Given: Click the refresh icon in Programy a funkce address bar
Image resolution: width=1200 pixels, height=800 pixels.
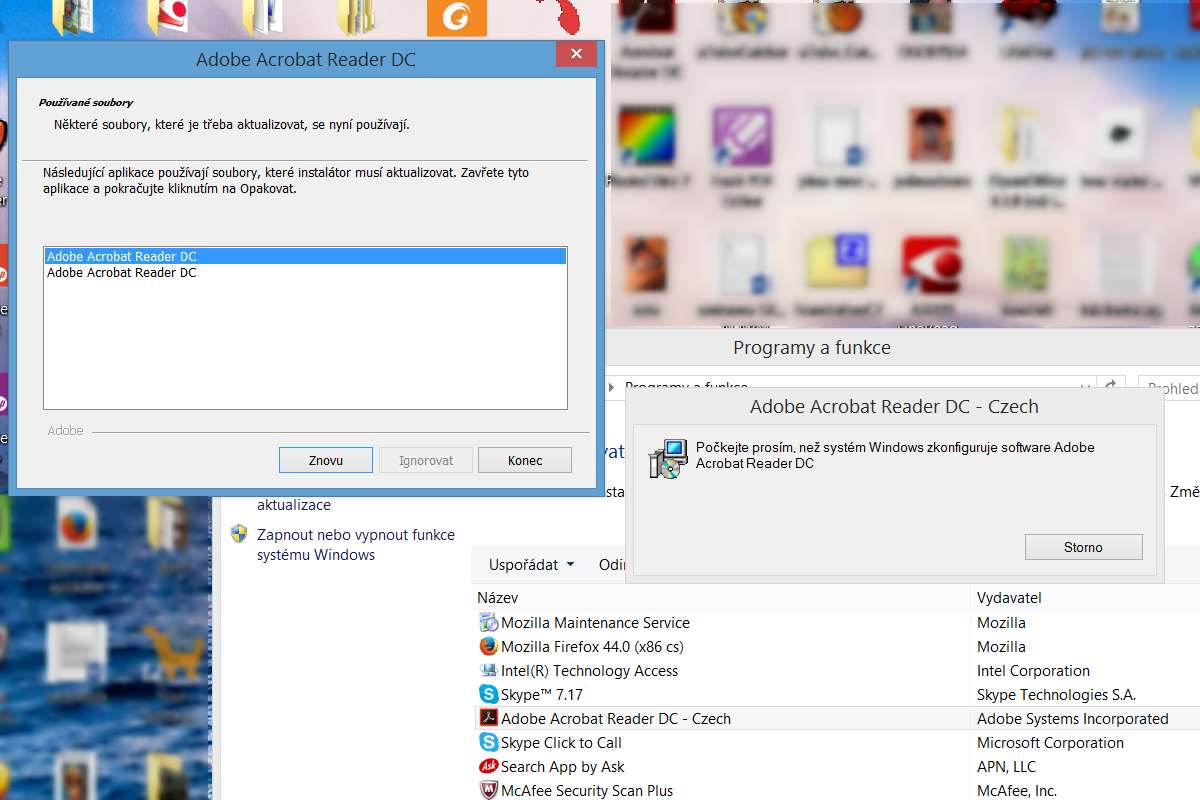Looking at the screenshot, I should (1110, 387).
